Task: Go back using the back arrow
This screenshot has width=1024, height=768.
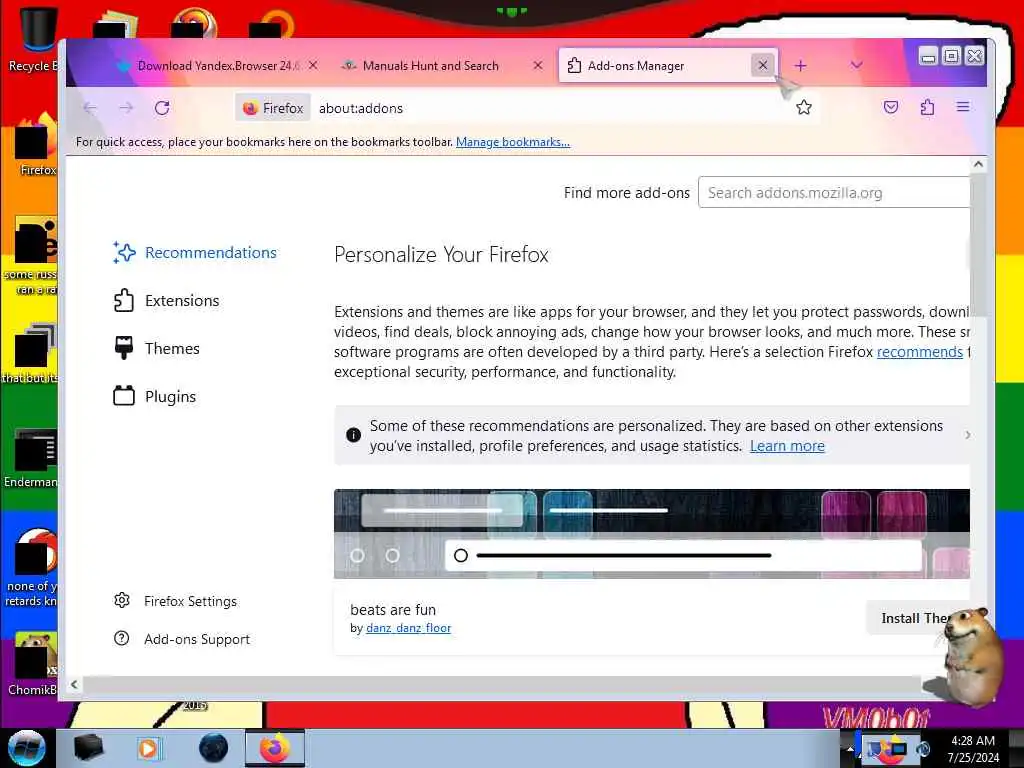Action: point(90,108)
